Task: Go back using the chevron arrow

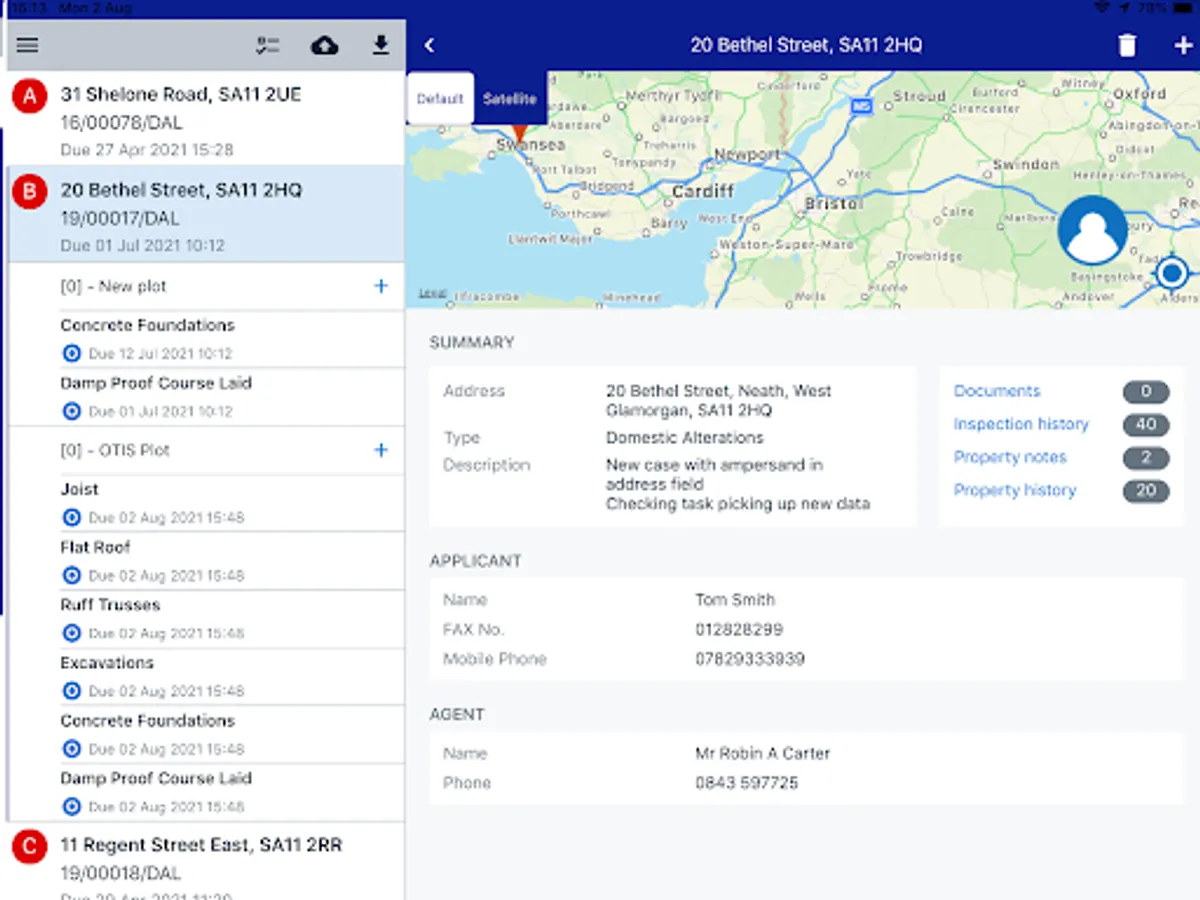Action: (x=430, y=45)
